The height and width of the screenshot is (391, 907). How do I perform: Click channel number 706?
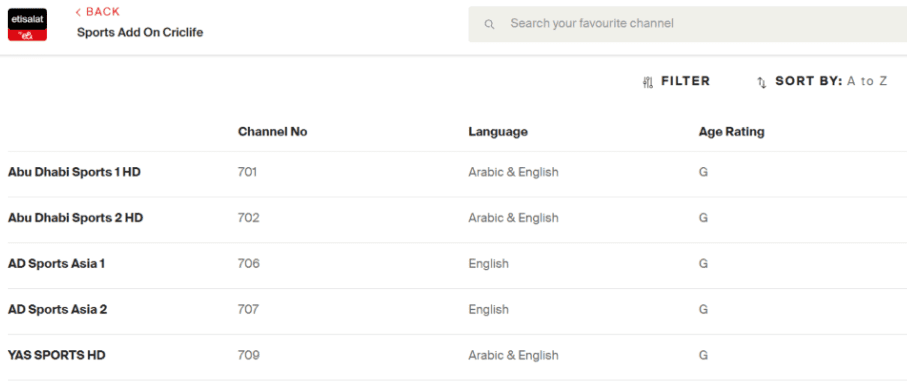coord(249,264)
